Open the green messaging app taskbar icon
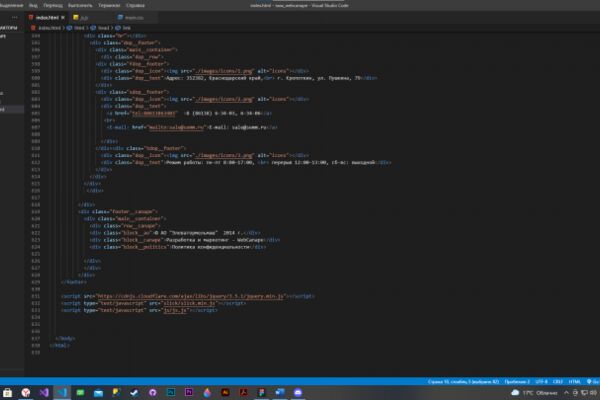 [x=80, y=392]
